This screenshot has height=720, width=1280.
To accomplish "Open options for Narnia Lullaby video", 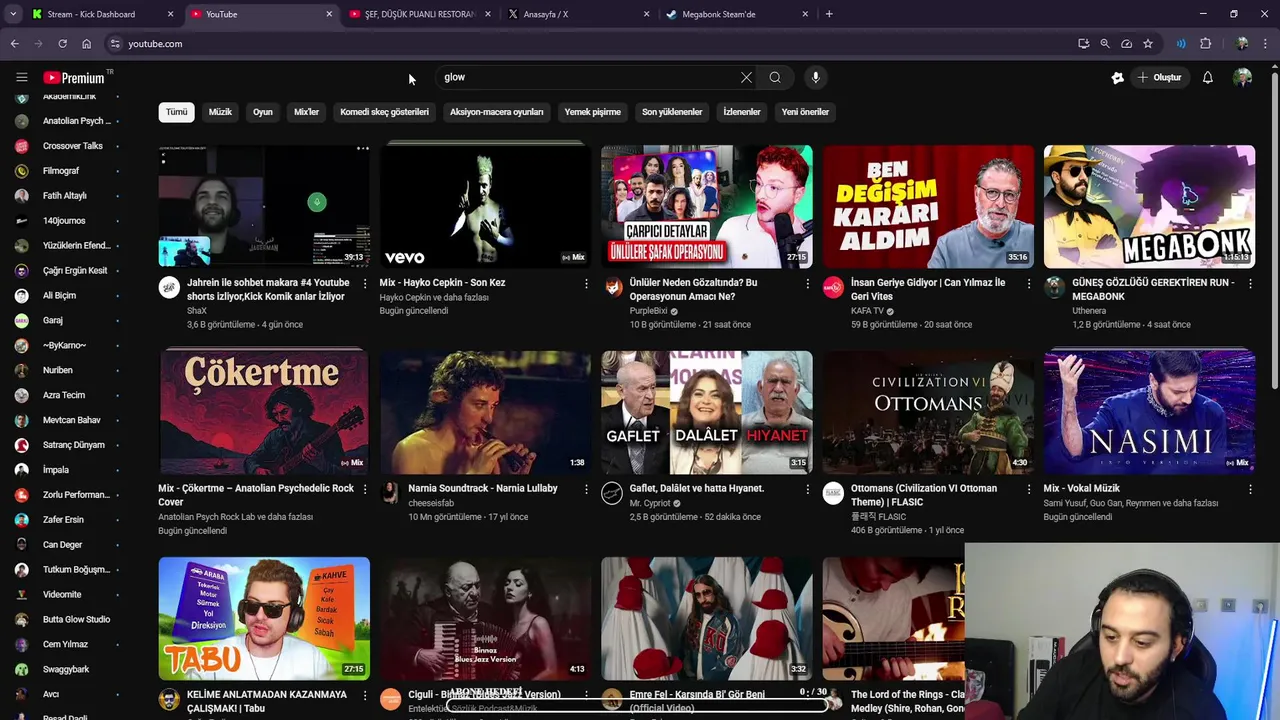I will point(586,490).
